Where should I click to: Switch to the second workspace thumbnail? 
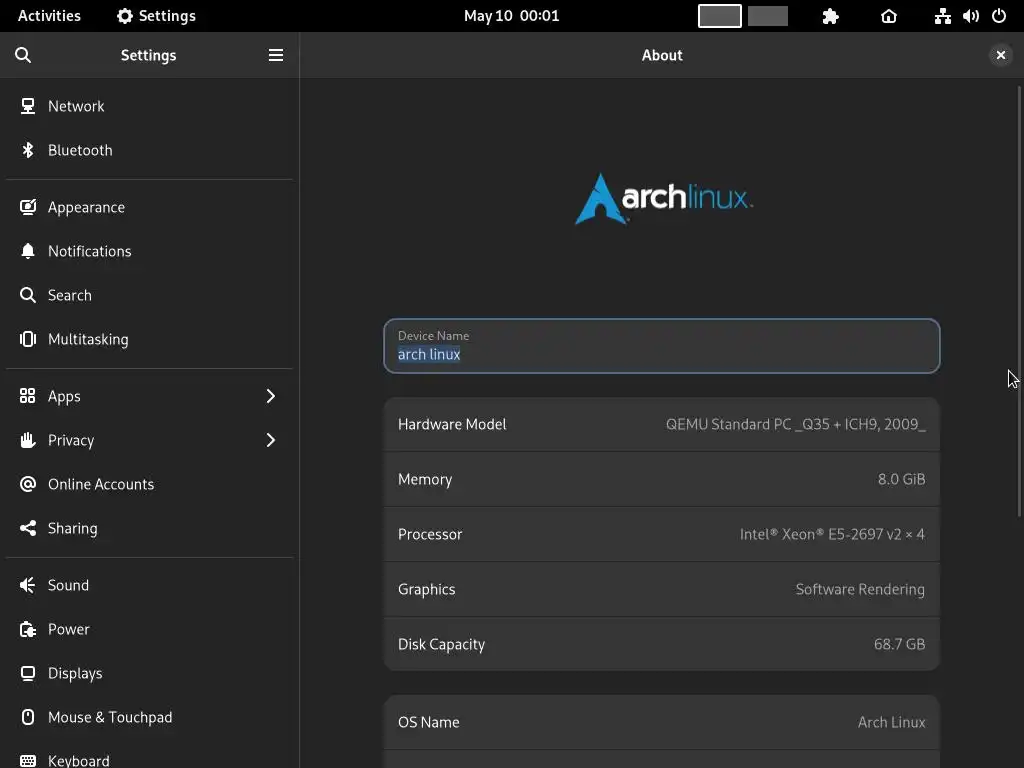click(767, 16)
